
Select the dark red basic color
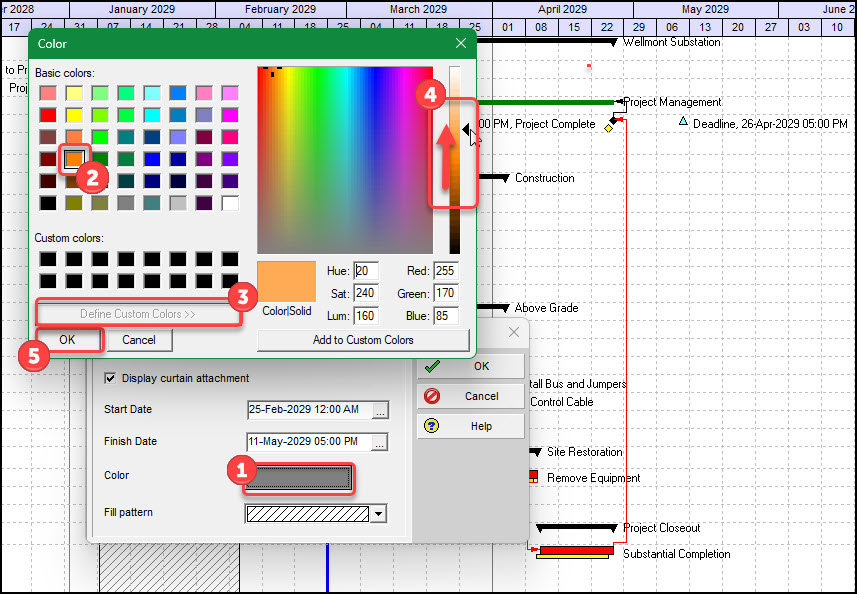48,159
